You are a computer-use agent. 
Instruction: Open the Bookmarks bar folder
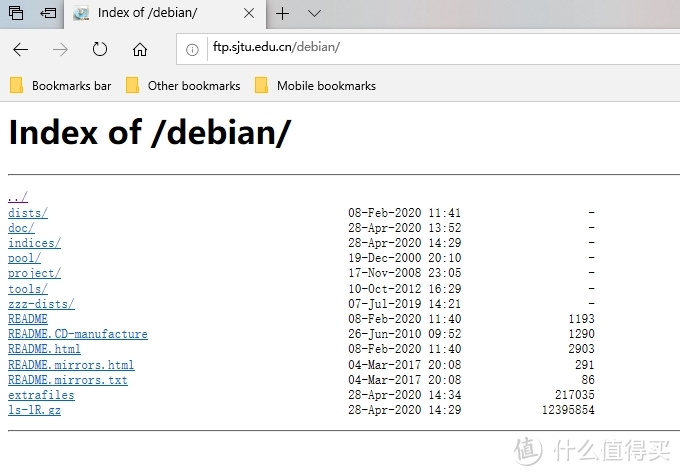pyautogui.click(x=61, y=85)
